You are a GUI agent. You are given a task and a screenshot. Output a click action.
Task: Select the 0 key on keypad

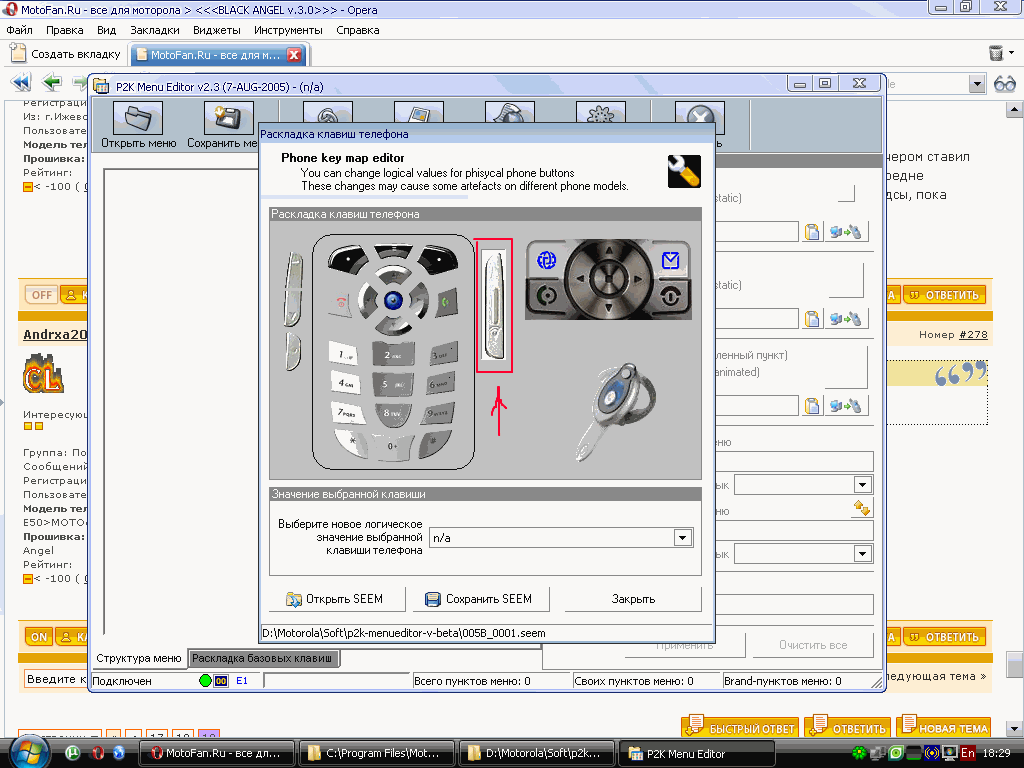point(392,445)
